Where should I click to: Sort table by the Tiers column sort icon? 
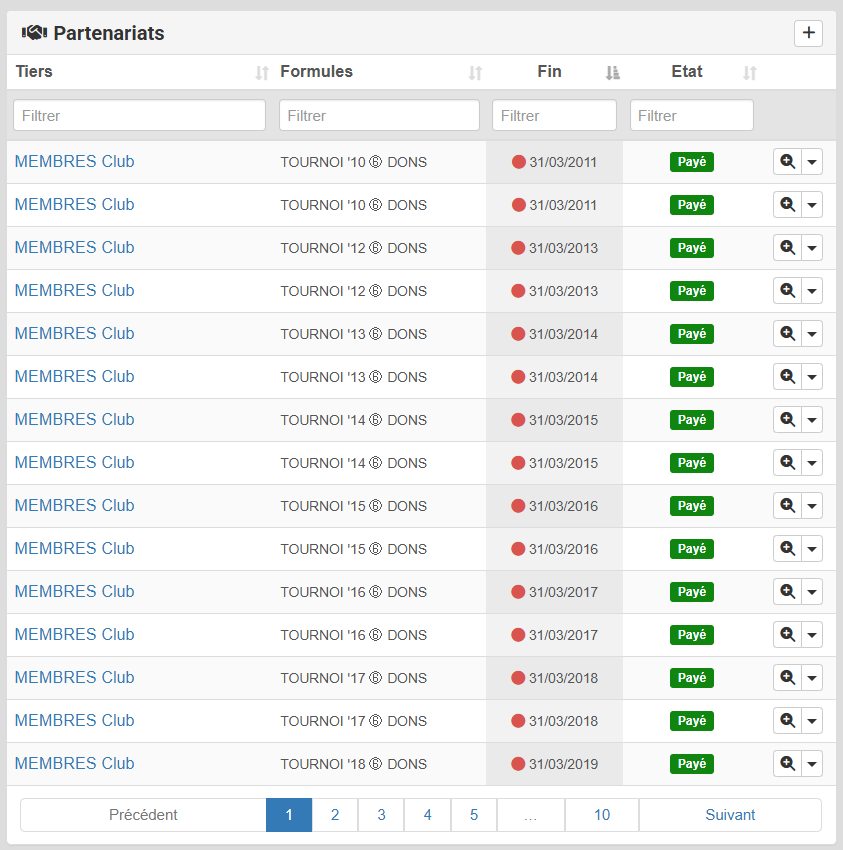click(x=262, y=72)
